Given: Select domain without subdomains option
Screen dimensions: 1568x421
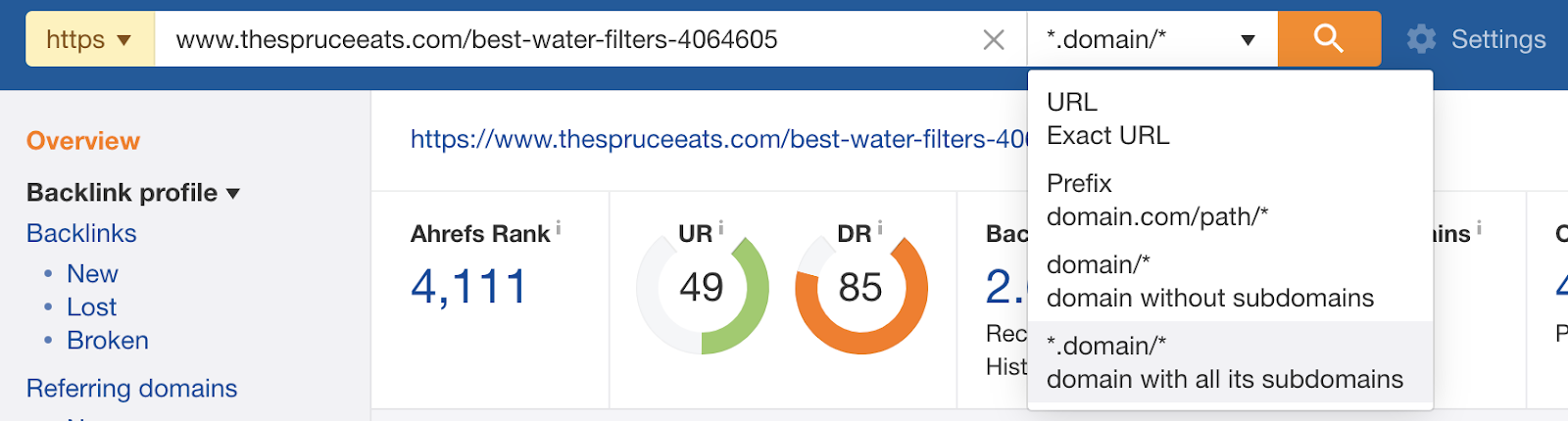Looking at the screenshot, I should [1209, 282].
